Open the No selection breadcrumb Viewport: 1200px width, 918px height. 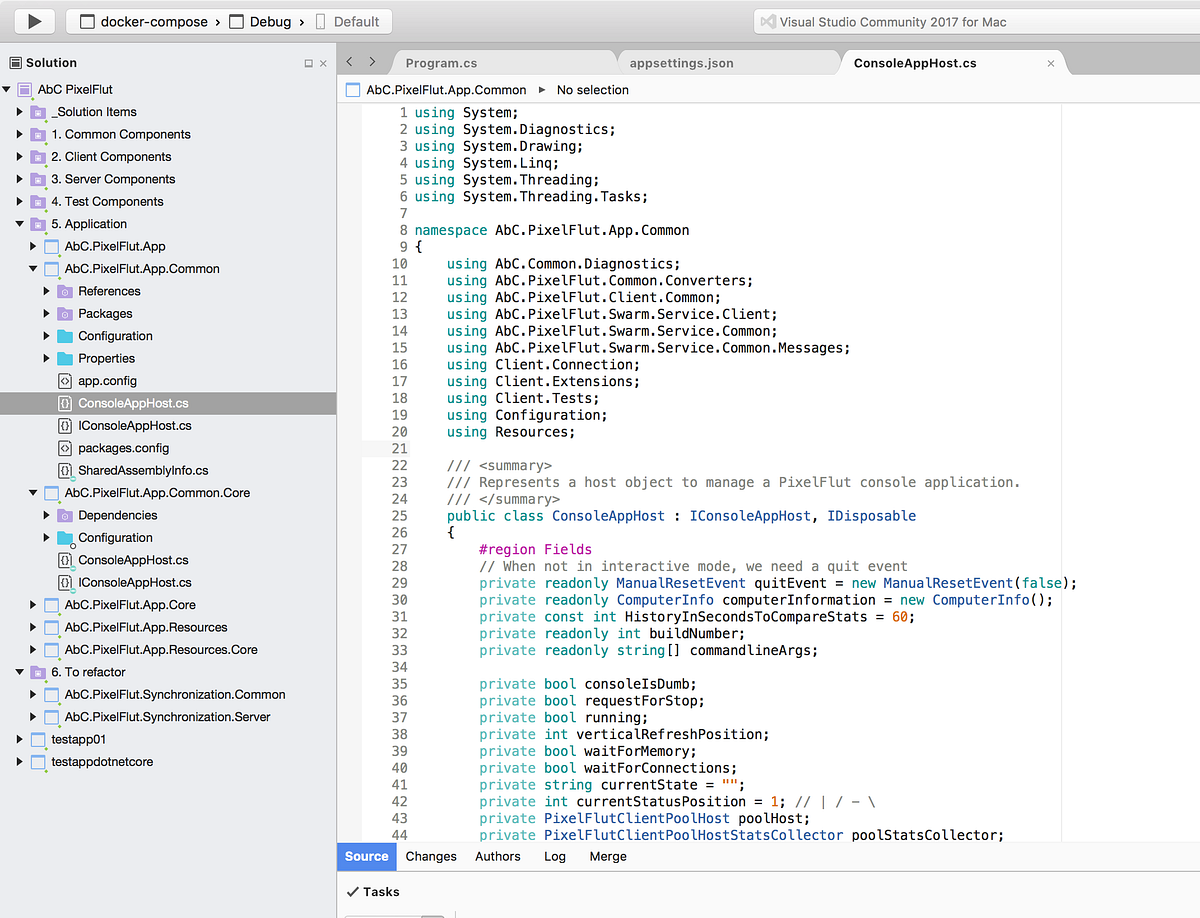point(593,90)
